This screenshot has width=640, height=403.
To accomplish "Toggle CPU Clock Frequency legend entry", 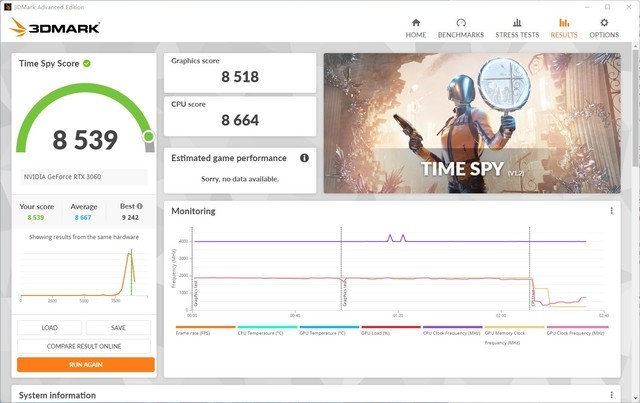I will point(452,331).
